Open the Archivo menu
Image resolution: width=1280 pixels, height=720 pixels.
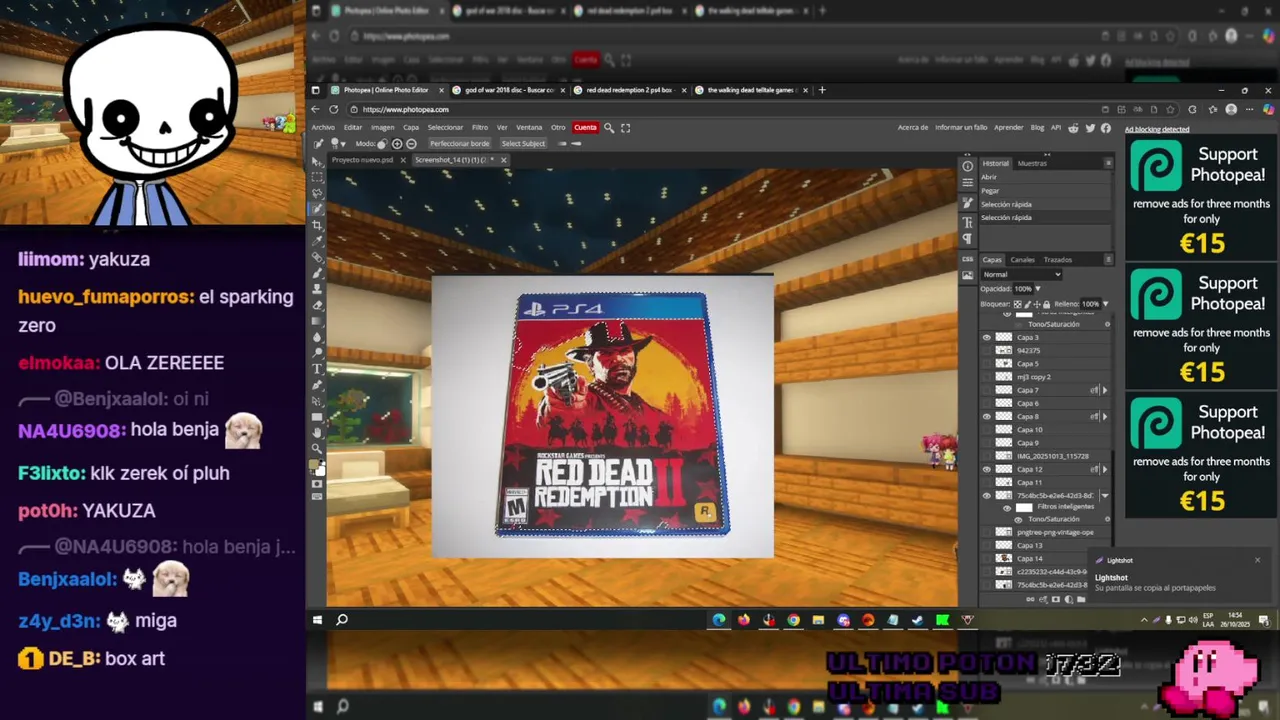pyautogui.click(x=323, y=128)
